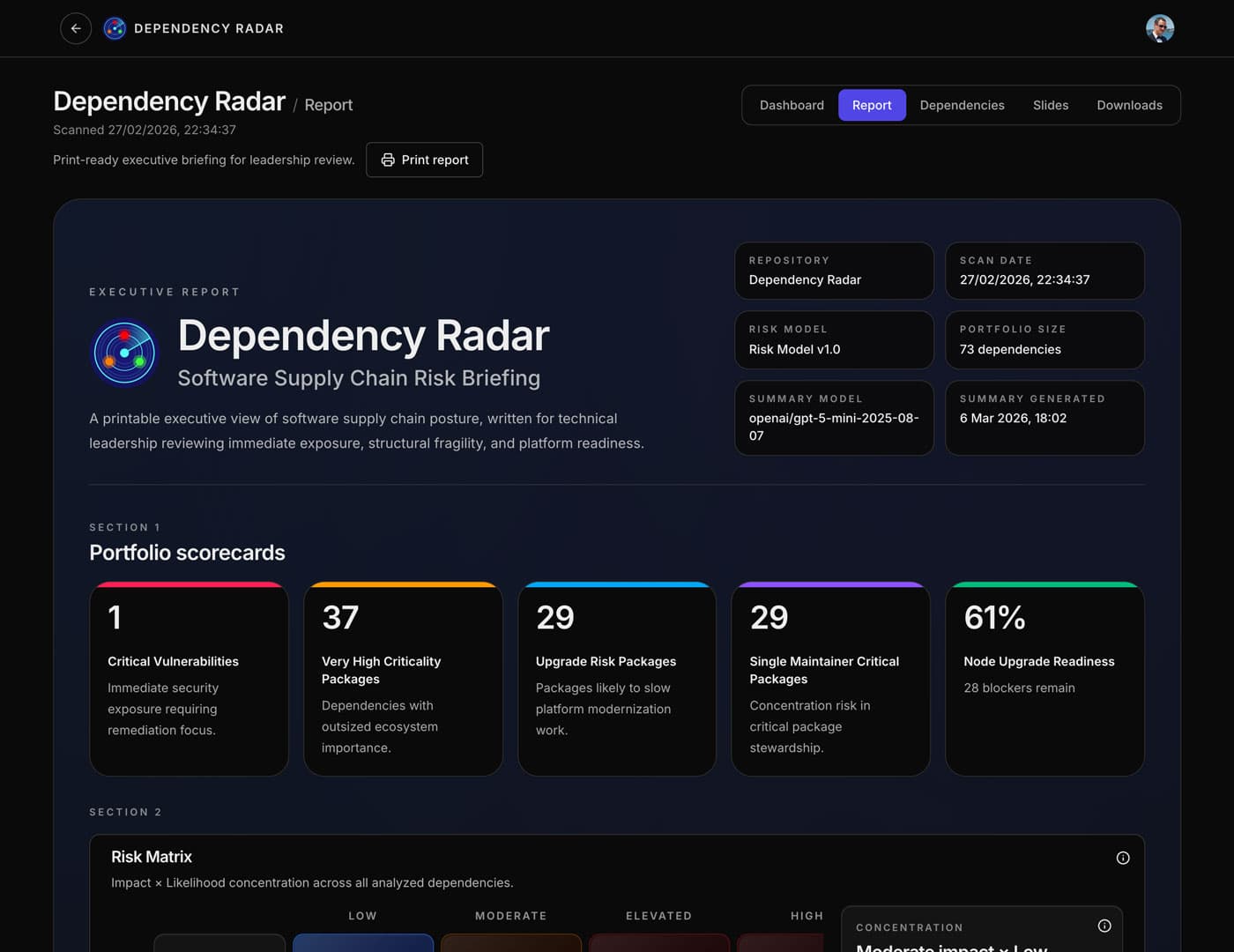Switch to the Dependencies tab

tap(962, 105)
